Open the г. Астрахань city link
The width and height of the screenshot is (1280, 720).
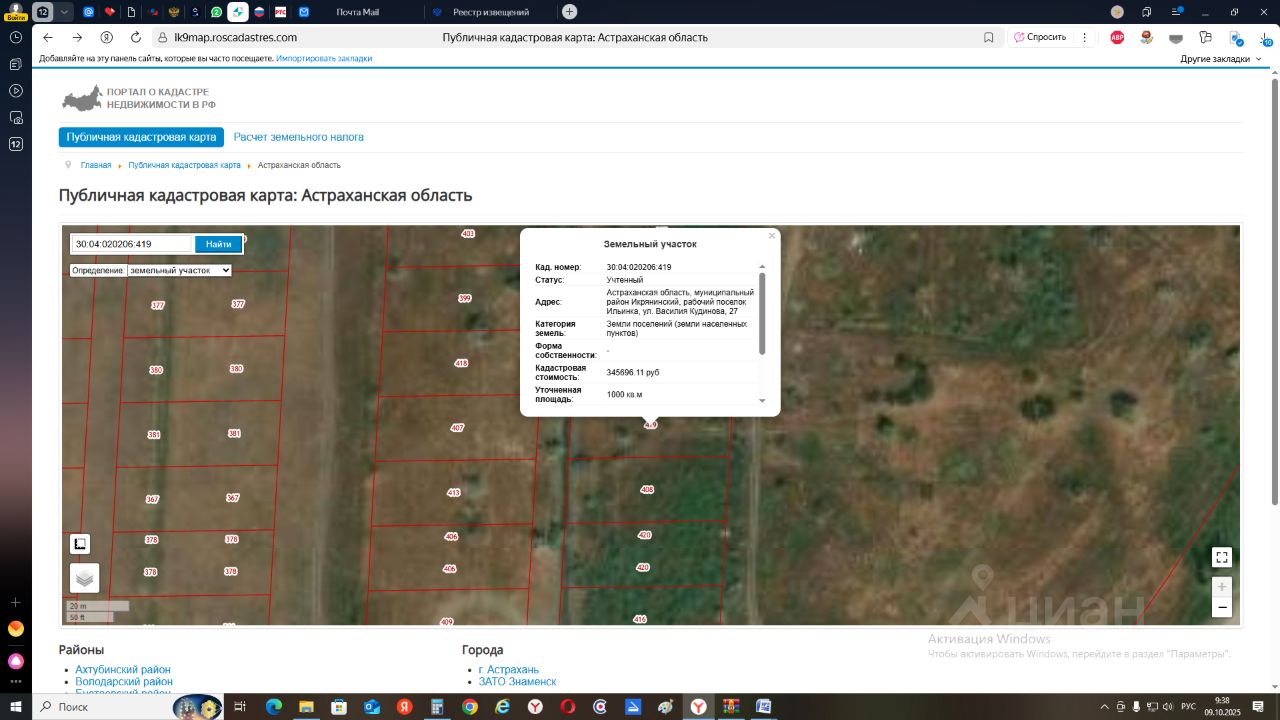click(509, 670)
